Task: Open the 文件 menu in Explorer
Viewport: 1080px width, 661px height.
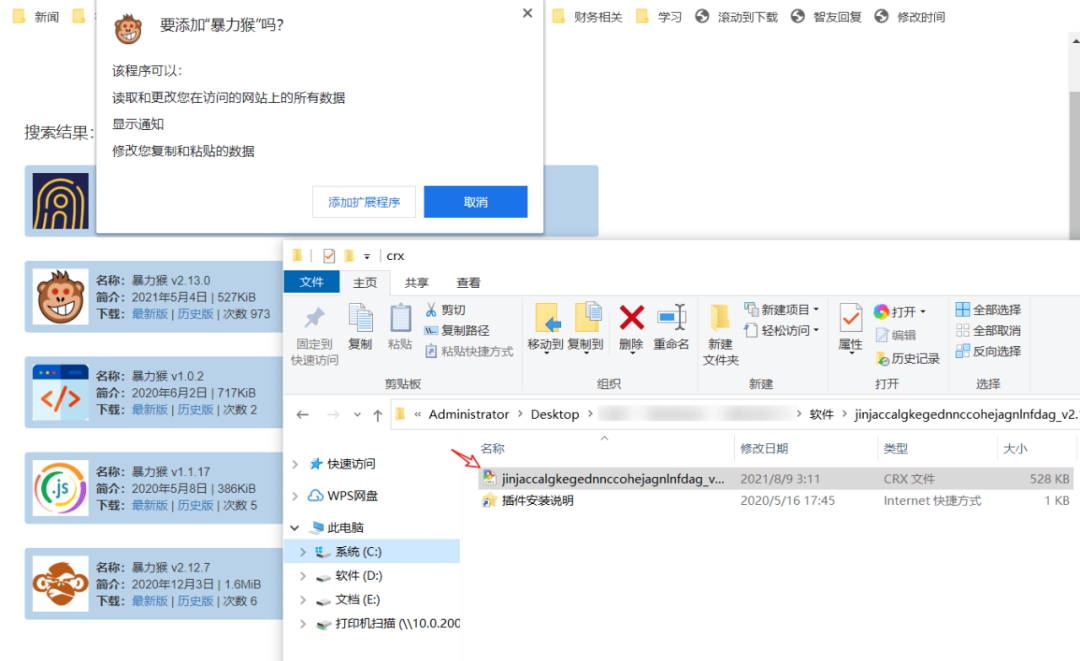Action: coord(310,281)
